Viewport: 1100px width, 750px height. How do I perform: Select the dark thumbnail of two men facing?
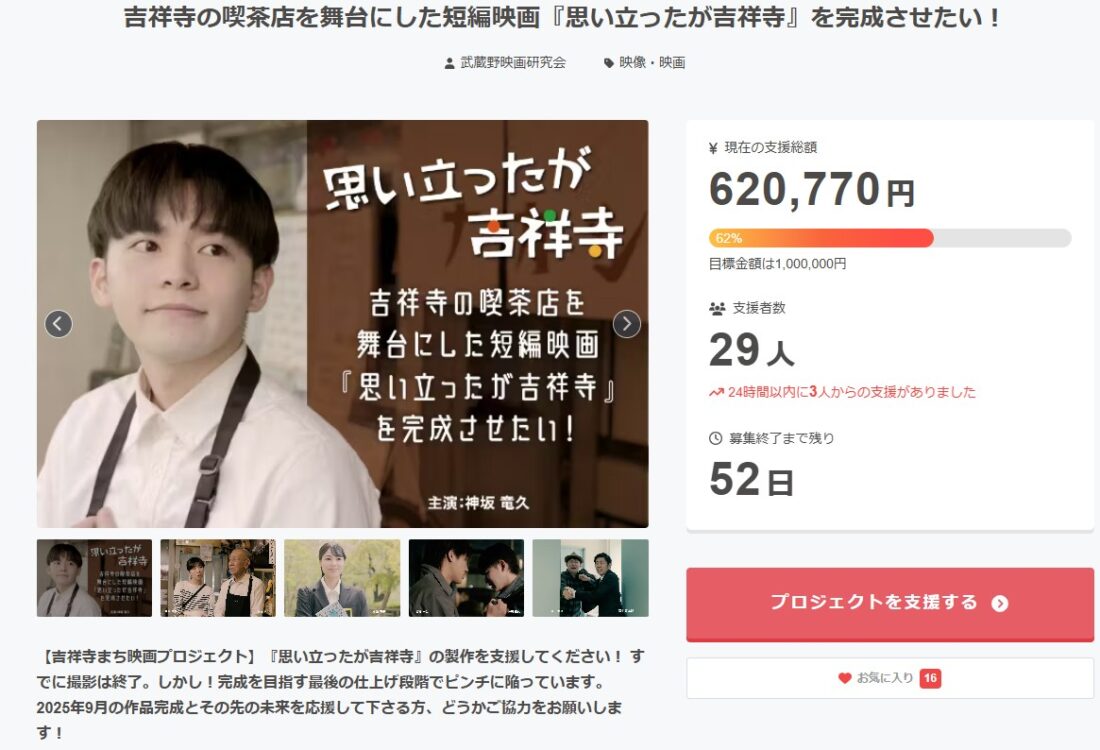point(467,578)
